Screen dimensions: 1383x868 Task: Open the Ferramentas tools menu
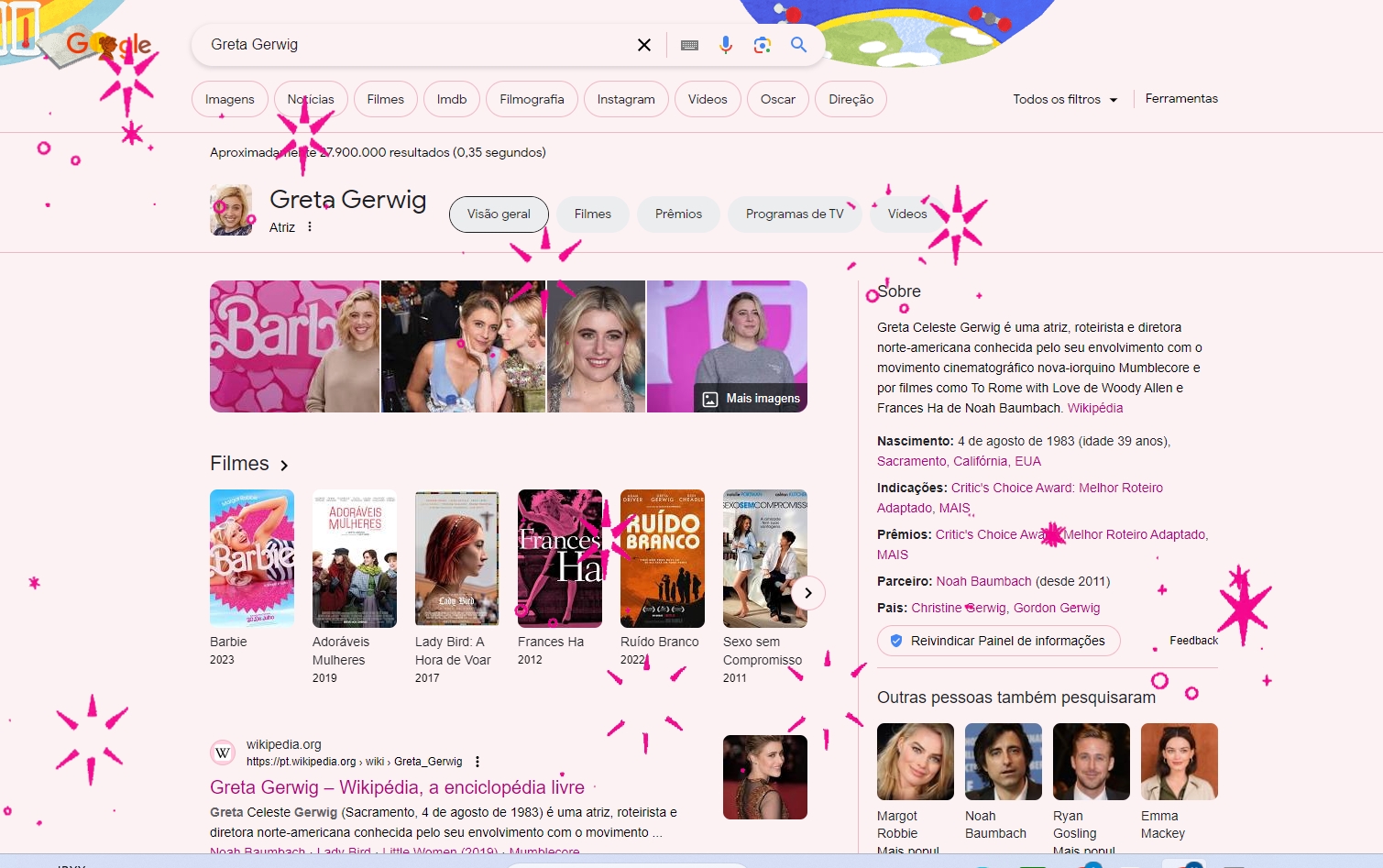coord(1181,98)
